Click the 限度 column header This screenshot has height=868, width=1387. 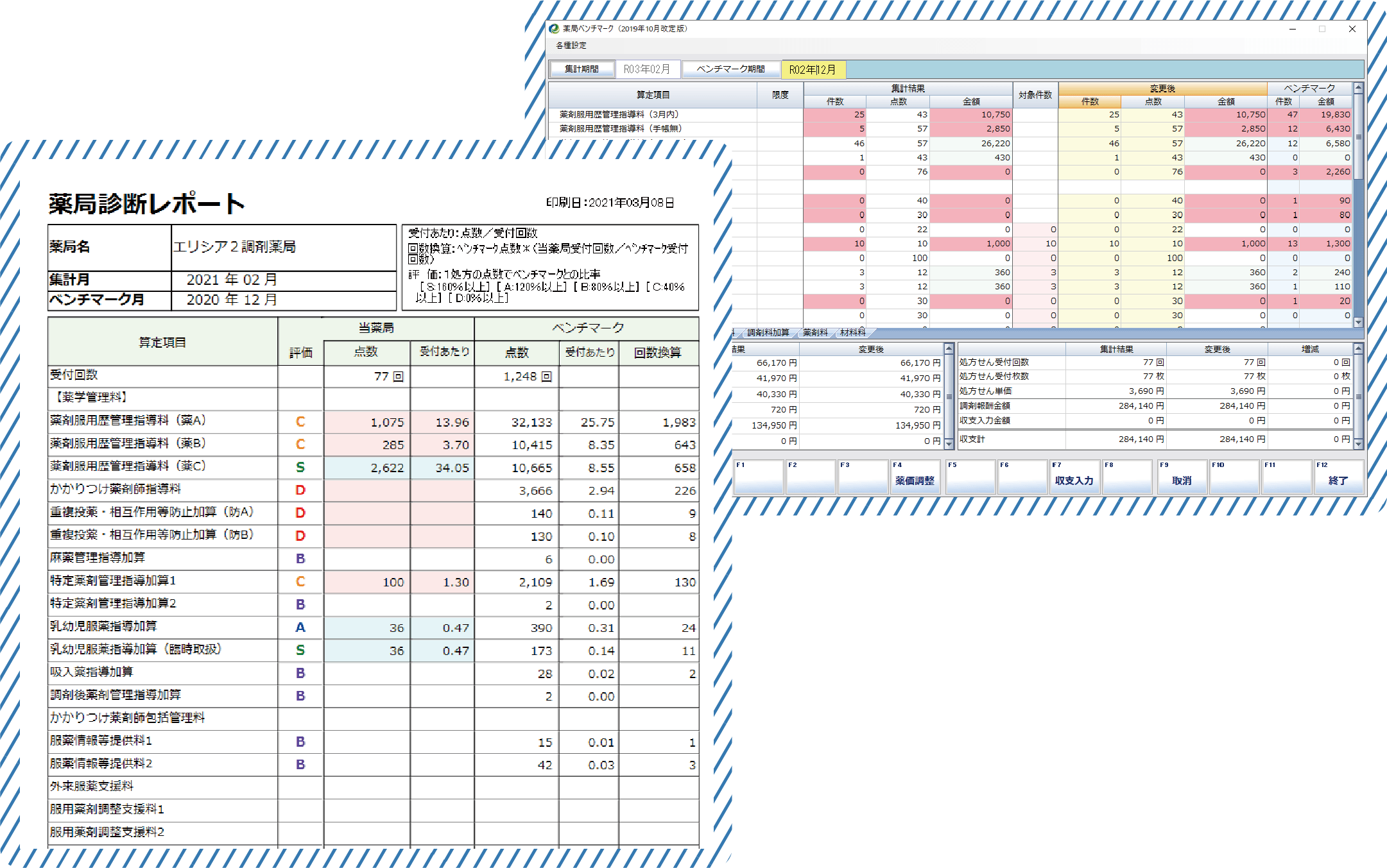point(780,95)
